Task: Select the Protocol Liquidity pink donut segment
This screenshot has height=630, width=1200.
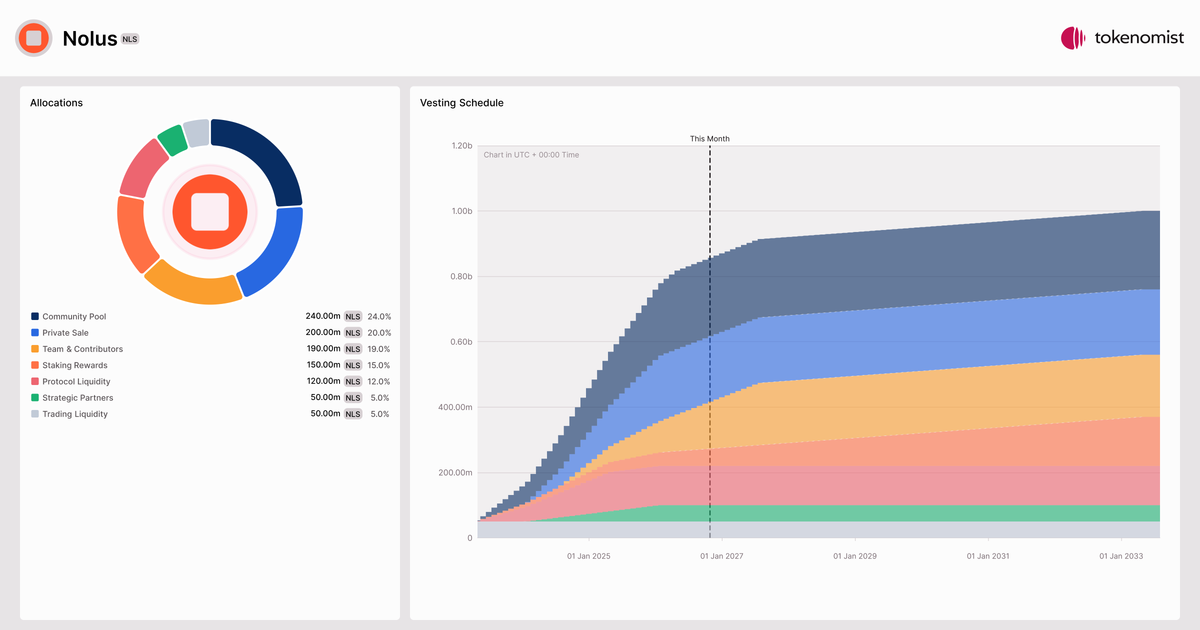Action: (143, 169)
